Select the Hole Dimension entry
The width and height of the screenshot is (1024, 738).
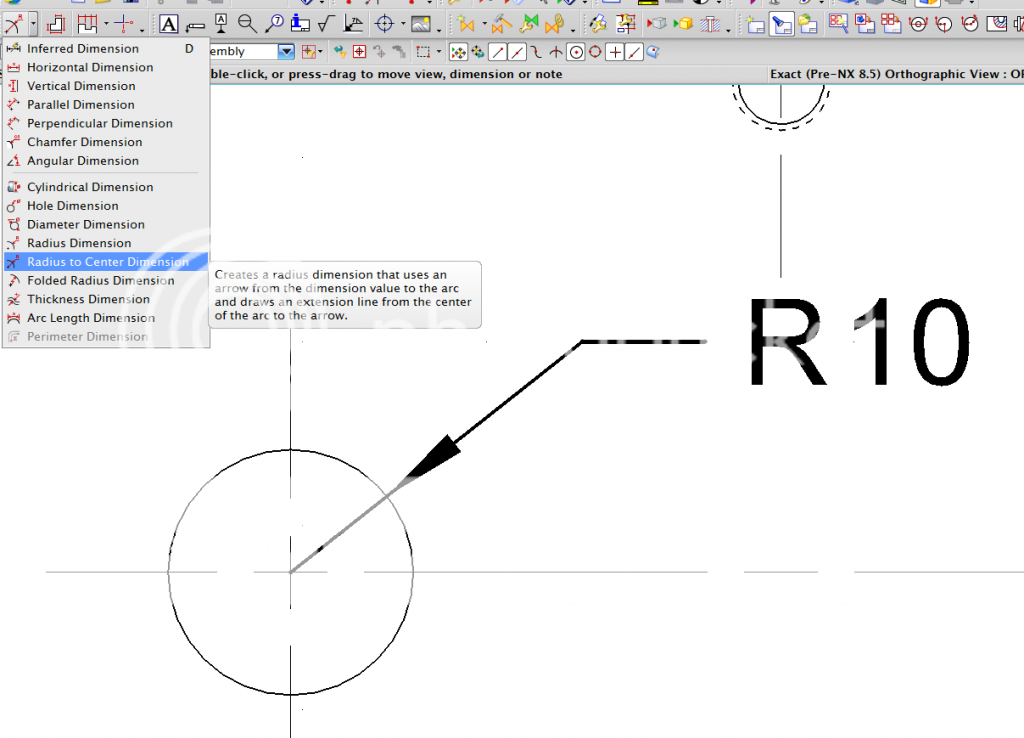click(106, 206)
